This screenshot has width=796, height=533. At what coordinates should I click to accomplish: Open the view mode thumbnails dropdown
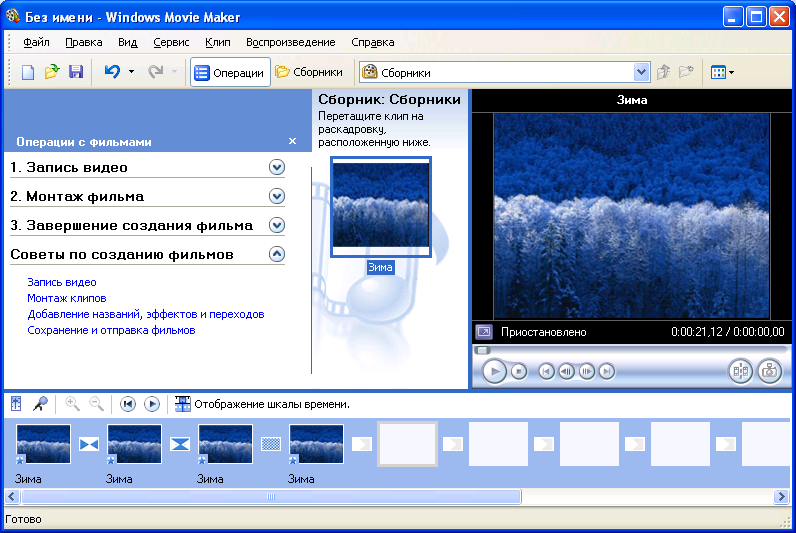722,73
